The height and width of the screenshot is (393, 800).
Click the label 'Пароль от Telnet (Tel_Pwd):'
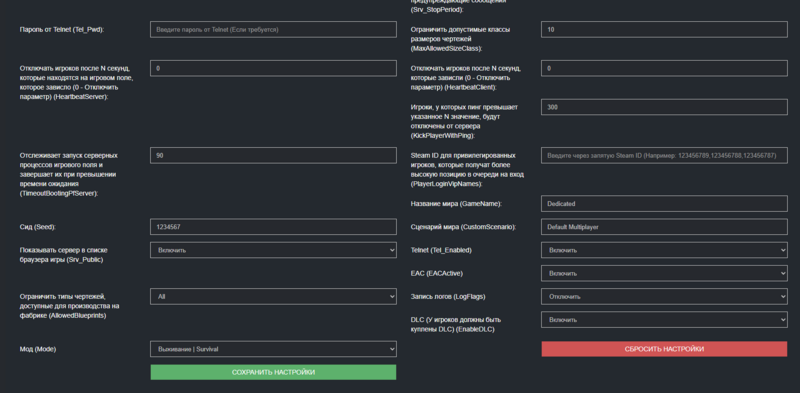pos(62,30)
